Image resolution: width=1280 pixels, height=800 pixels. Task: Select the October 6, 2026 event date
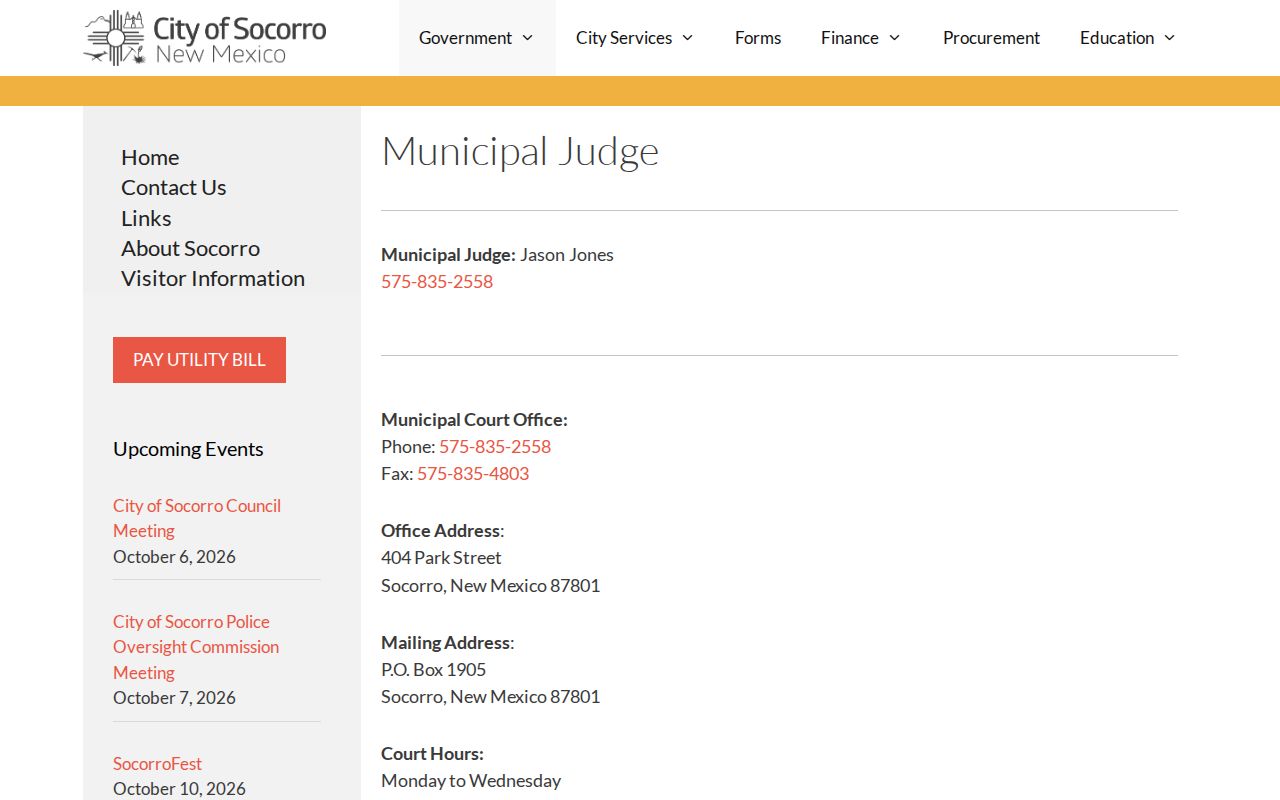point(174,556)
